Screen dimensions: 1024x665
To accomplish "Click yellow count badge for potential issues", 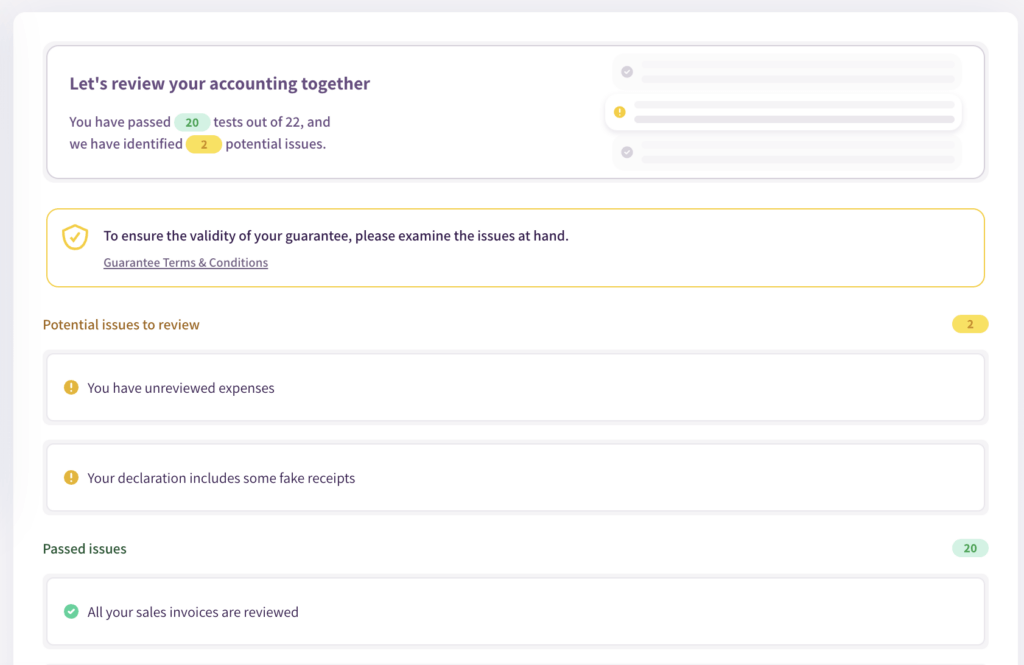I will [x=969, y=324].
